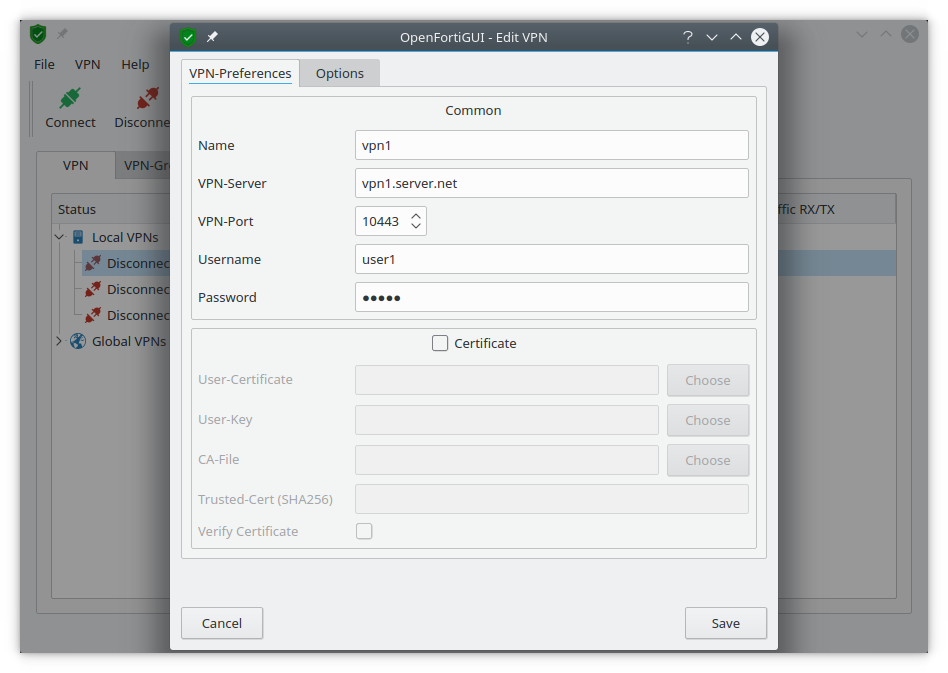Toggle the Verify Certificate checkbox
Image resolution: width=948 pixels, height=673 pixels.
pyautogui.click(x=364, y=531)
